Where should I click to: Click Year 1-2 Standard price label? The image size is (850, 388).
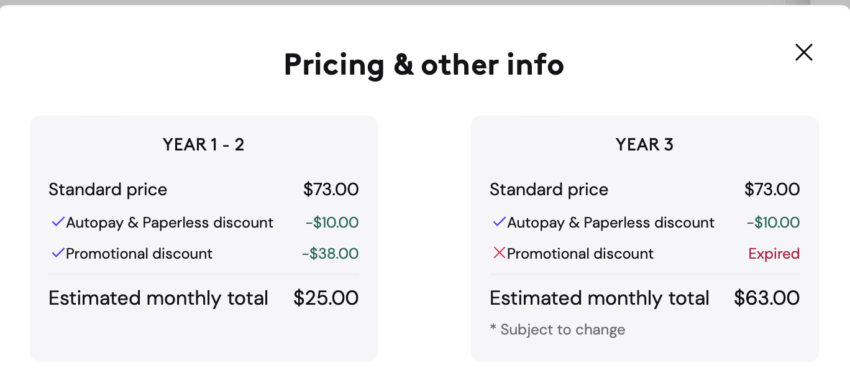pyautogui.click(x=108, y=190)
